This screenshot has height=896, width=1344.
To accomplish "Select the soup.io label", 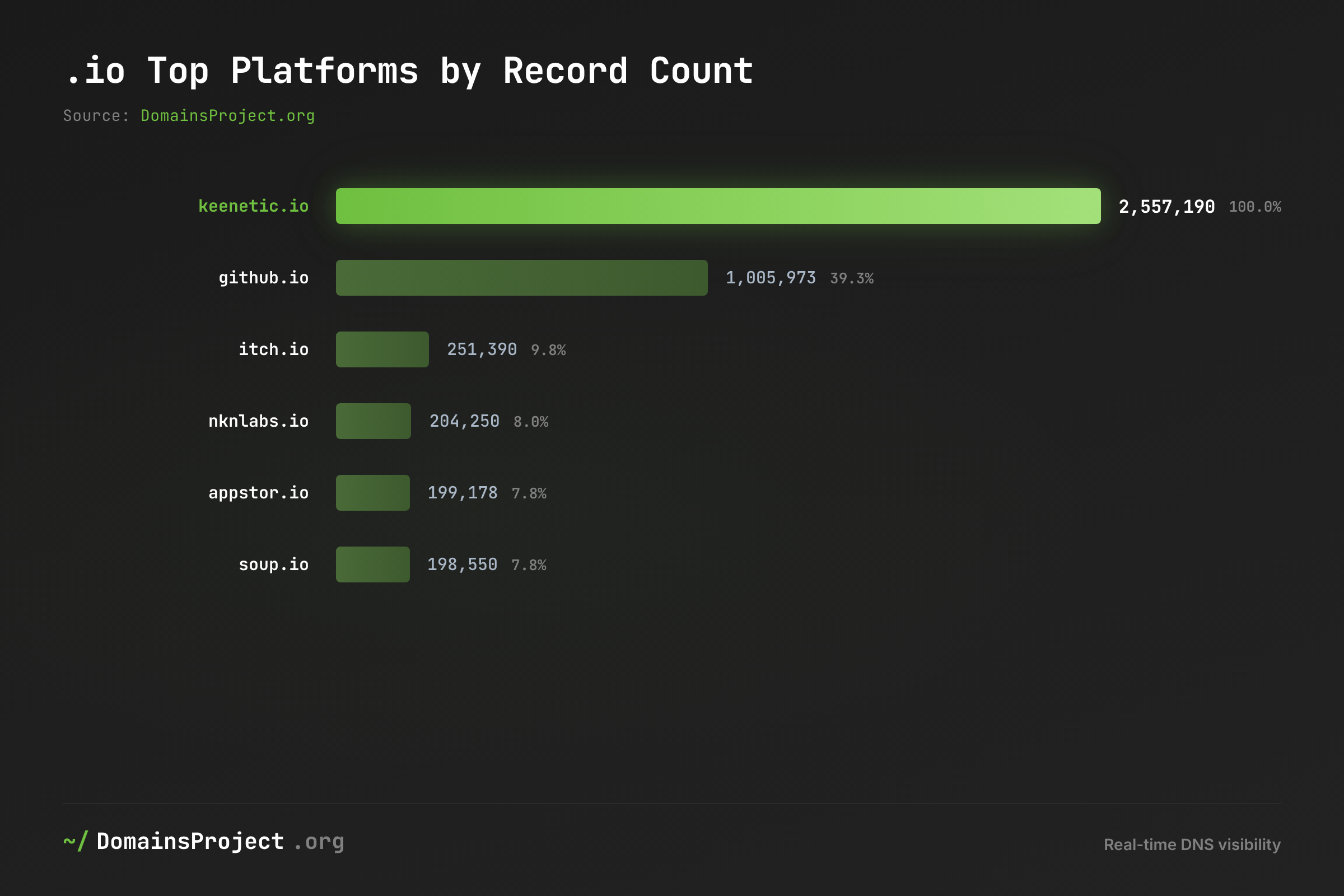I will pos(273,564).
